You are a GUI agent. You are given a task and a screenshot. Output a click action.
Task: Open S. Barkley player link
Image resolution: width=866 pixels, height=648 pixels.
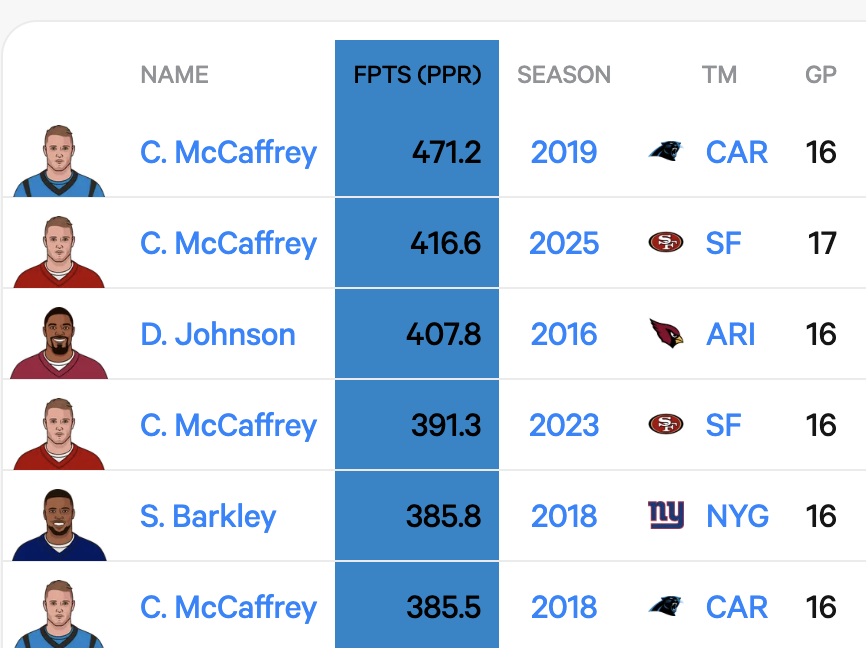pos(208,516)
